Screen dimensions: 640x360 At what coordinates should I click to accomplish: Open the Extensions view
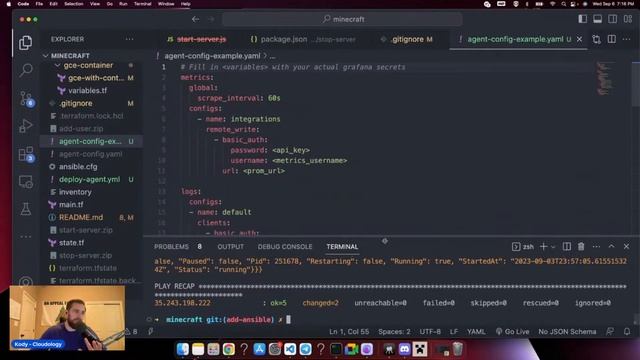coord(26,154)
